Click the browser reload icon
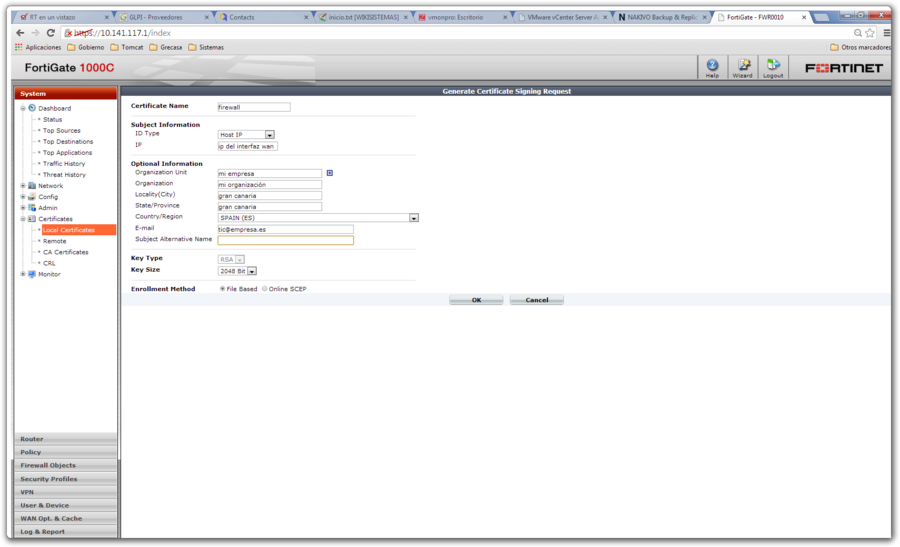 click(x=51, y=33)
